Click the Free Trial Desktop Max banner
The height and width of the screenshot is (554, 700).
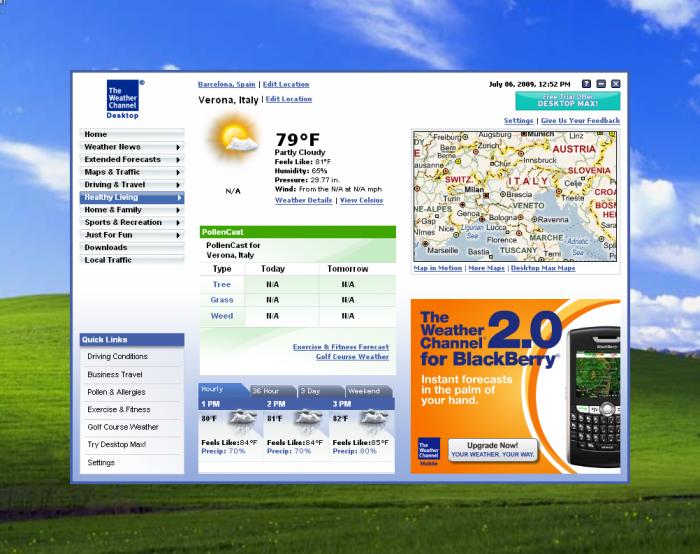click(567, 101)
